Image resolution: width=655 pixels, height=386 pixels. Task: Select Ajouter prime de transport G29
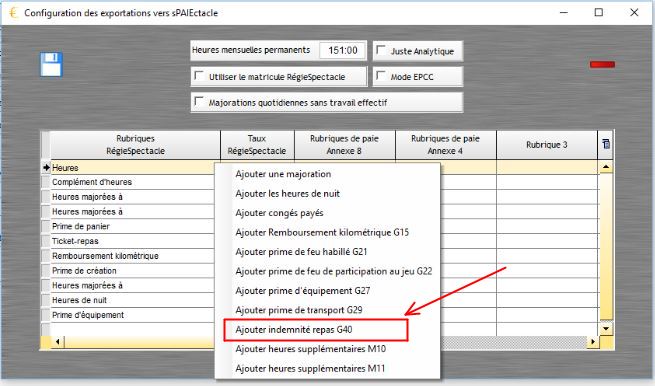[x=328, y=310]
